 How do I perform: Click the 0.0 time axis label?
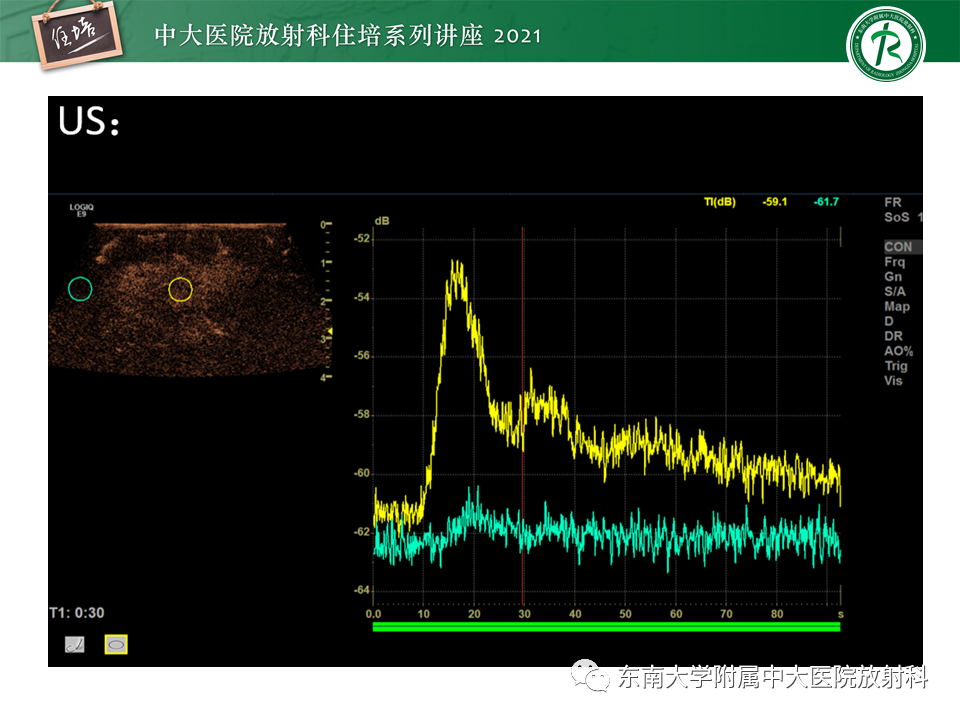click(373, 614)
